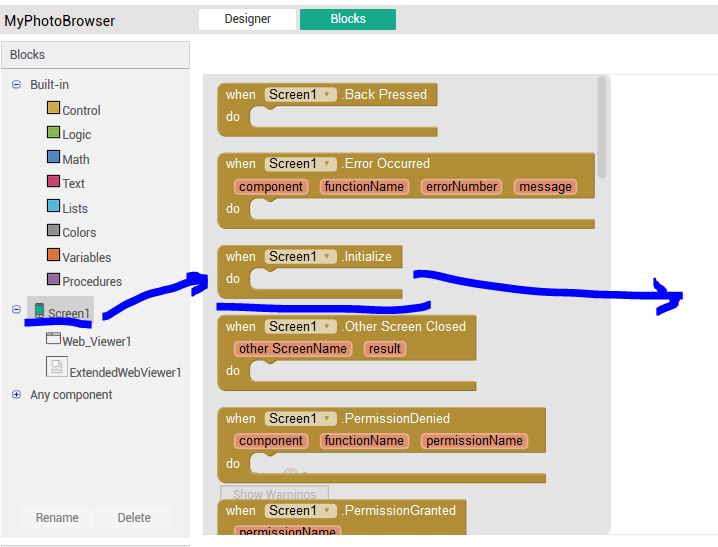Open the Variables blocks category
The image size is (718, 547).
tap(53, 255)
